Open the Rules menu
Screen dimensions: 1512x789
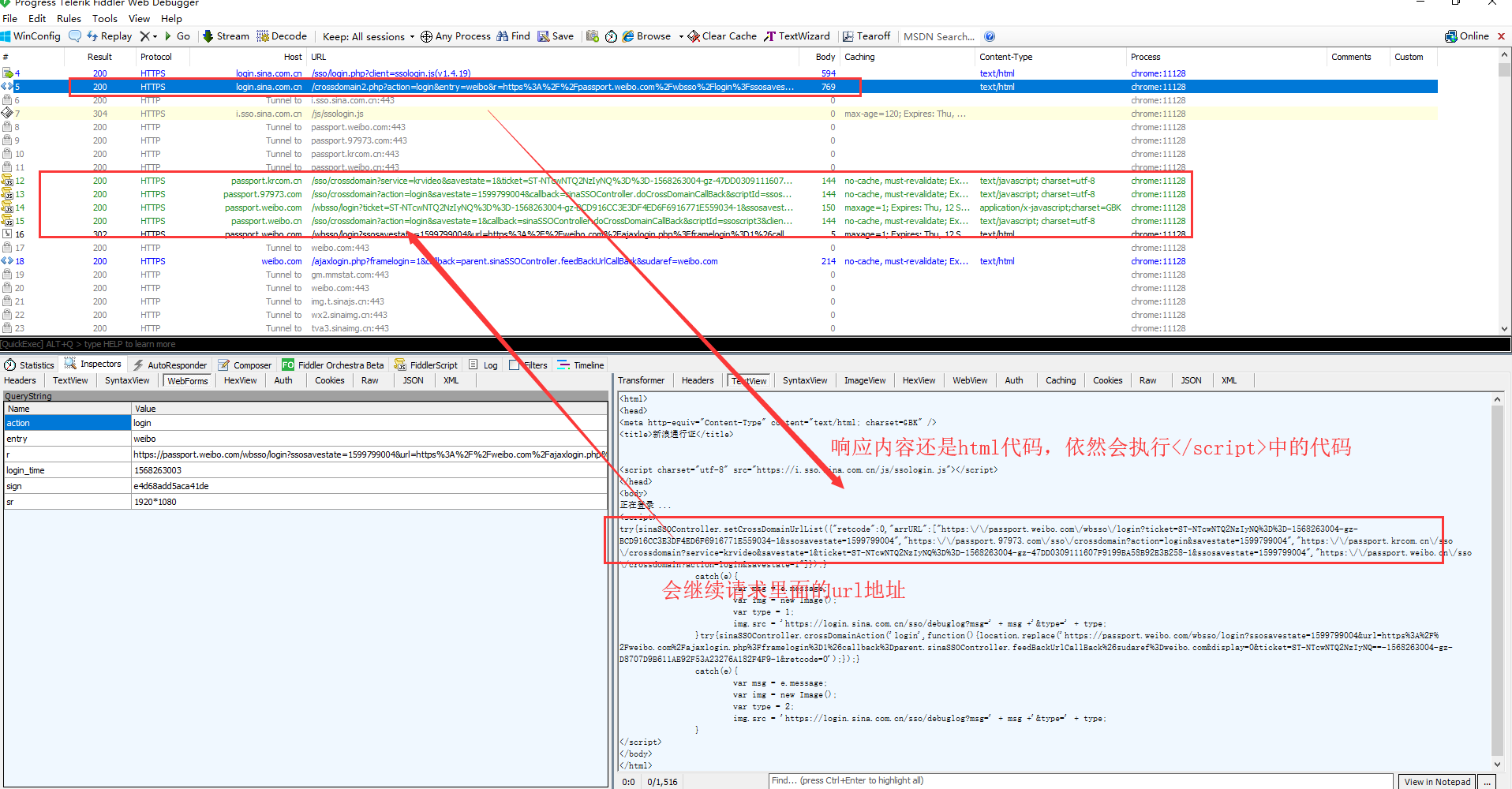[x=69, y=18]
